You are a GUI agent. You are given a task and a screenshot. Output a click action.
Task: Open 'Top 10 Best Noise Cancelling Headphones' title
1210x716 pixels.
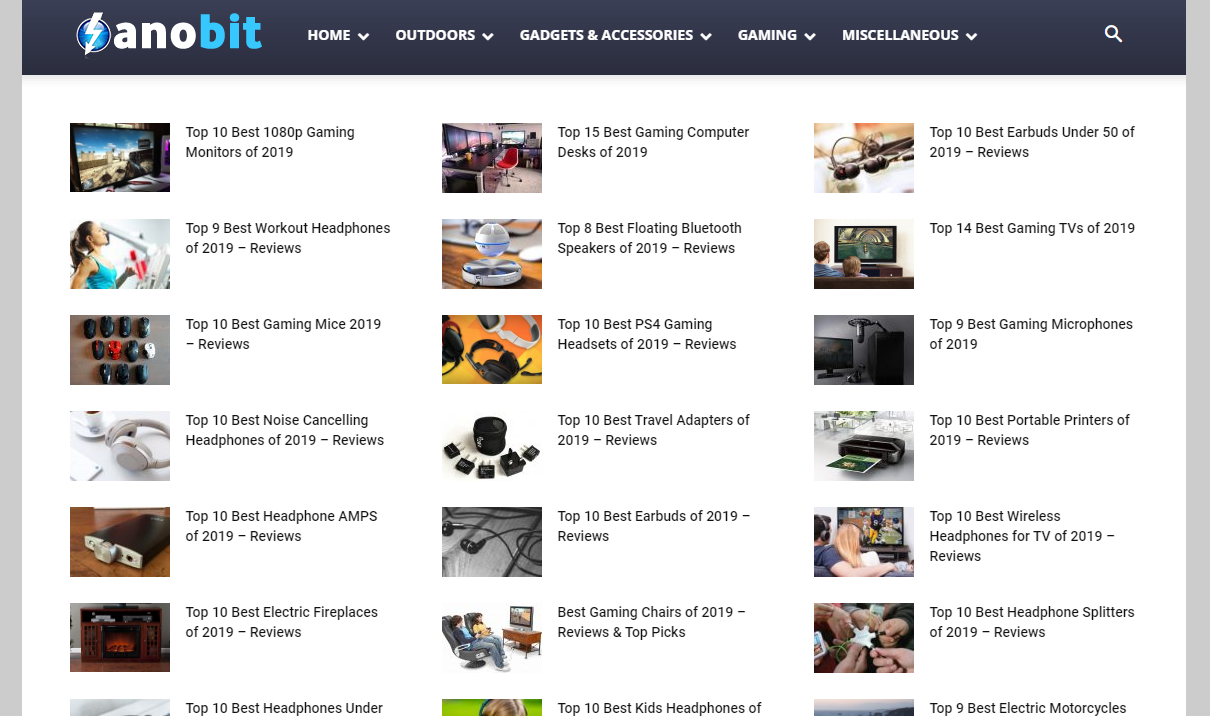tap(285, 430)
